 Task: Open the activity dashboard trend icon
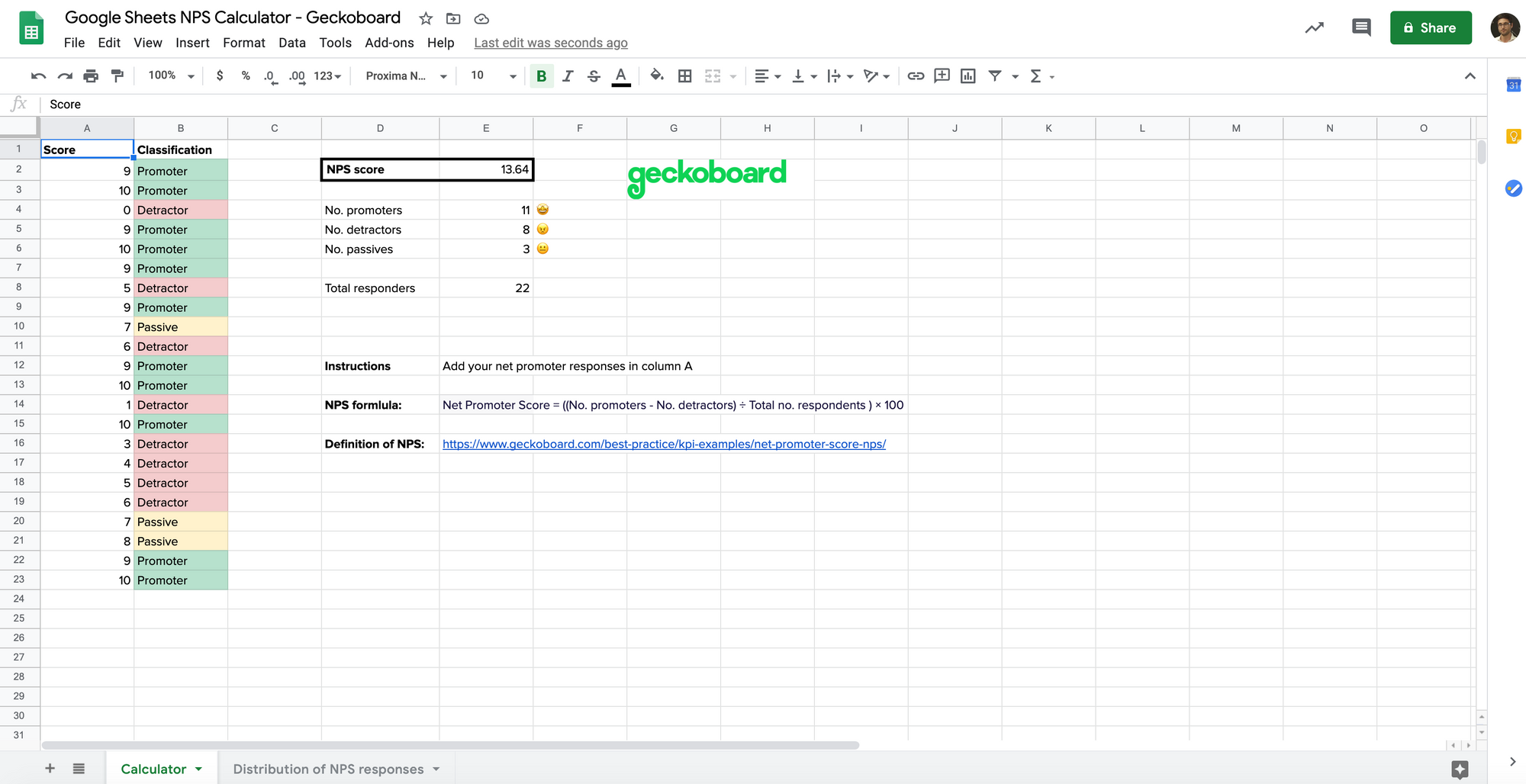point(1314,28)
